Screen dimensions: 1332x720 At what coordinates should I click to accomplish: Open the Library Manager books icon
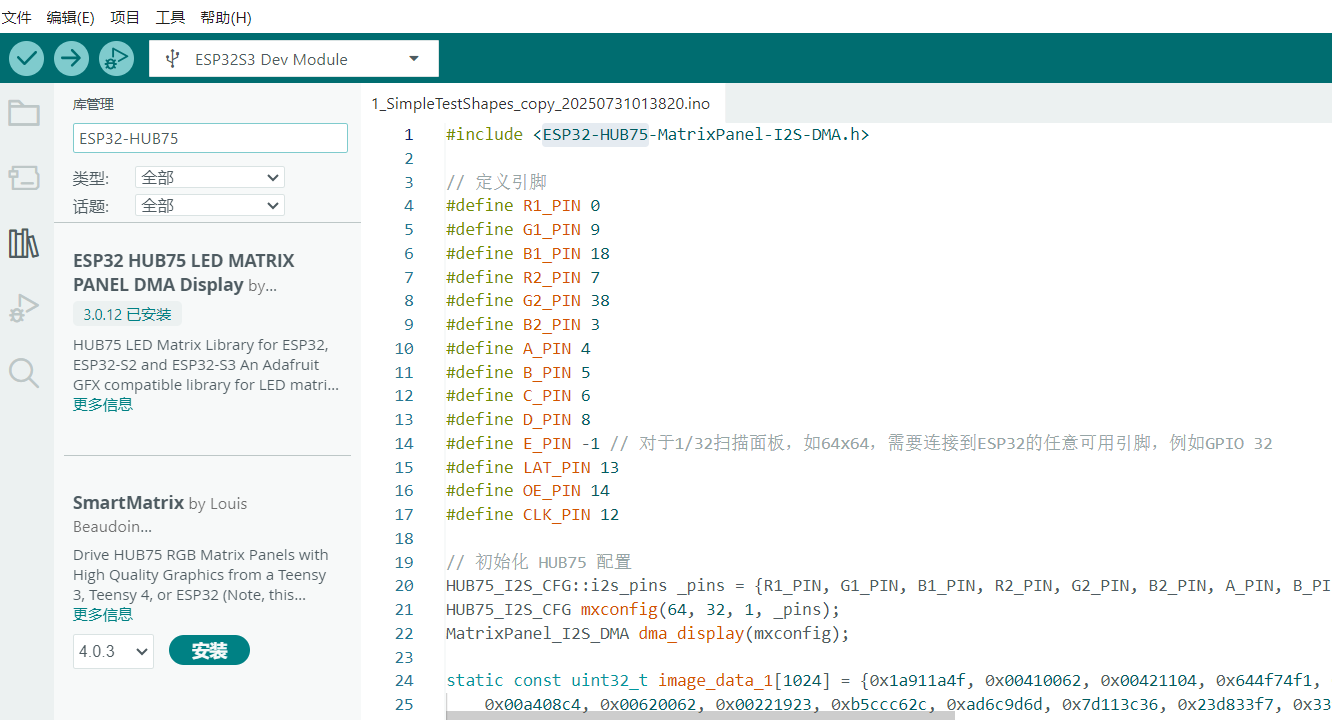24,243
